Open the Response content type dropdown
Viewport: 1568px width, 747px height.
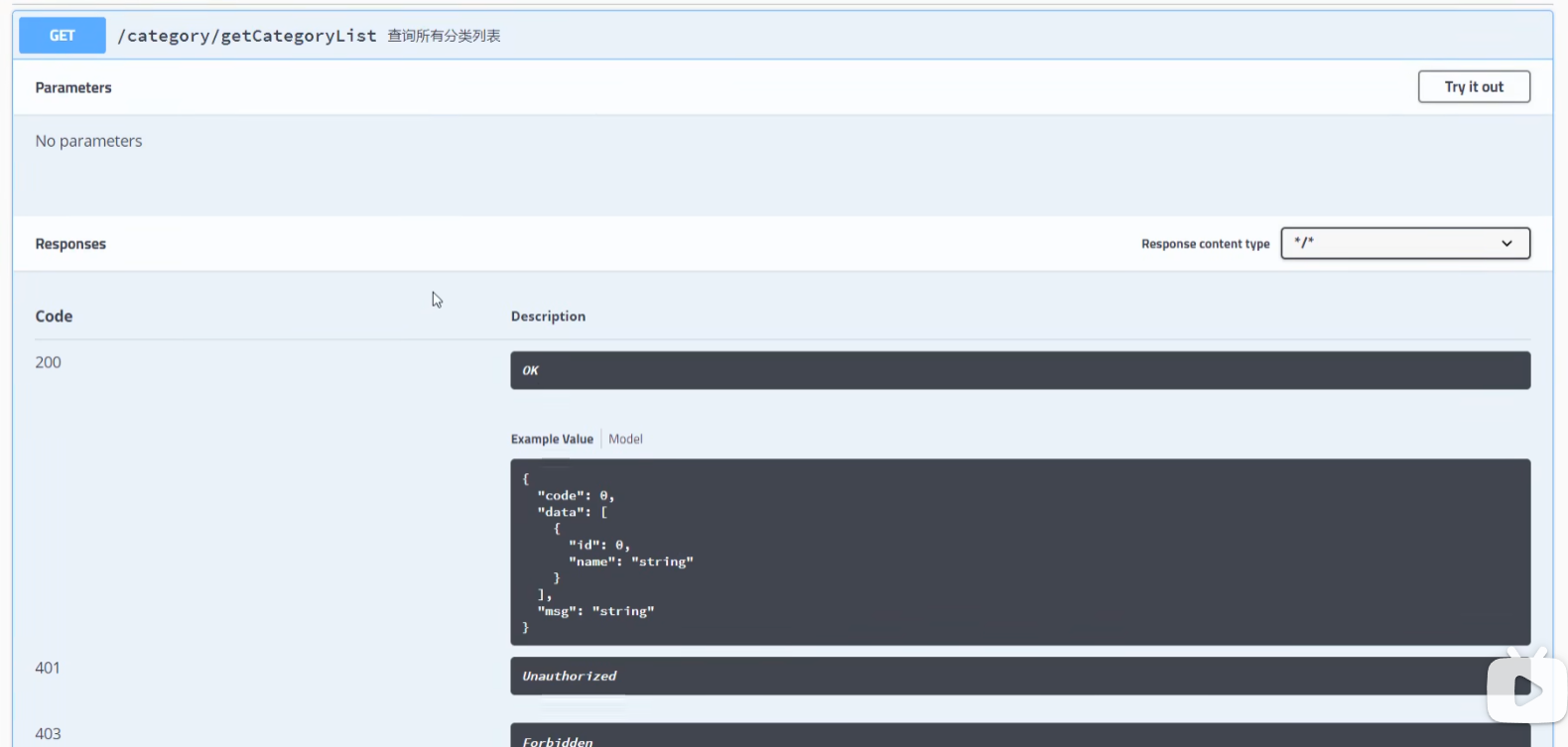click(1405, 243)
